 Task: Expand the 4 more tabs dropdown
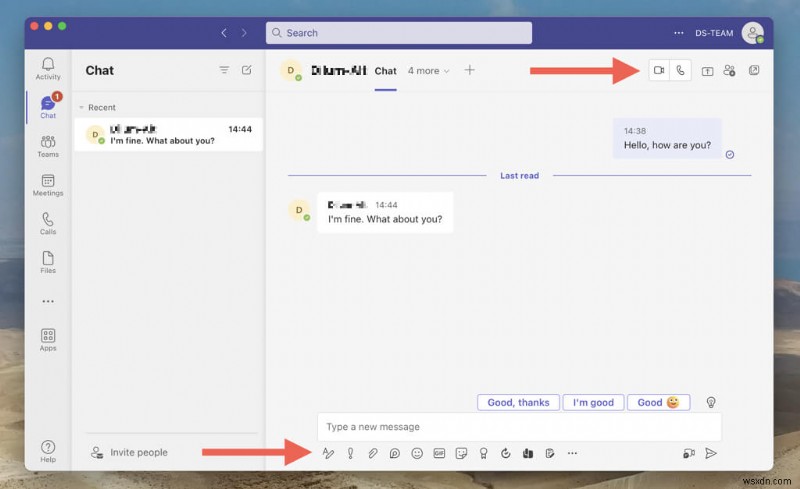(x=429, y=71)
